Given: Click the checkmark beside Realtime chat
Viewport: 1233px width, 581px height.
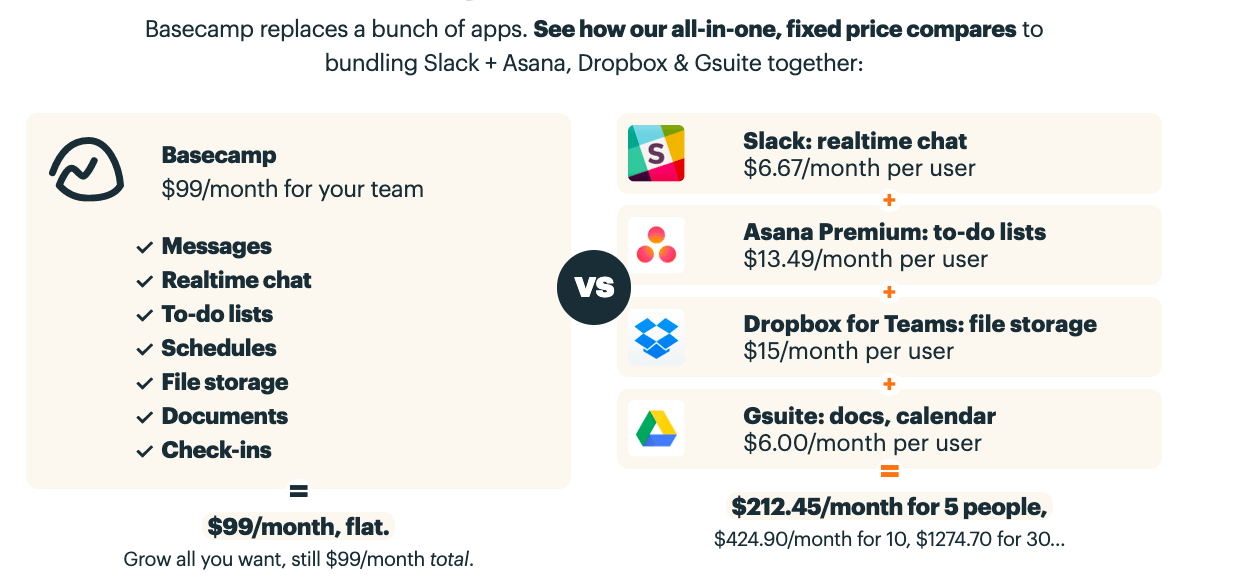Looking at the screenshot, I should (145, 282).
